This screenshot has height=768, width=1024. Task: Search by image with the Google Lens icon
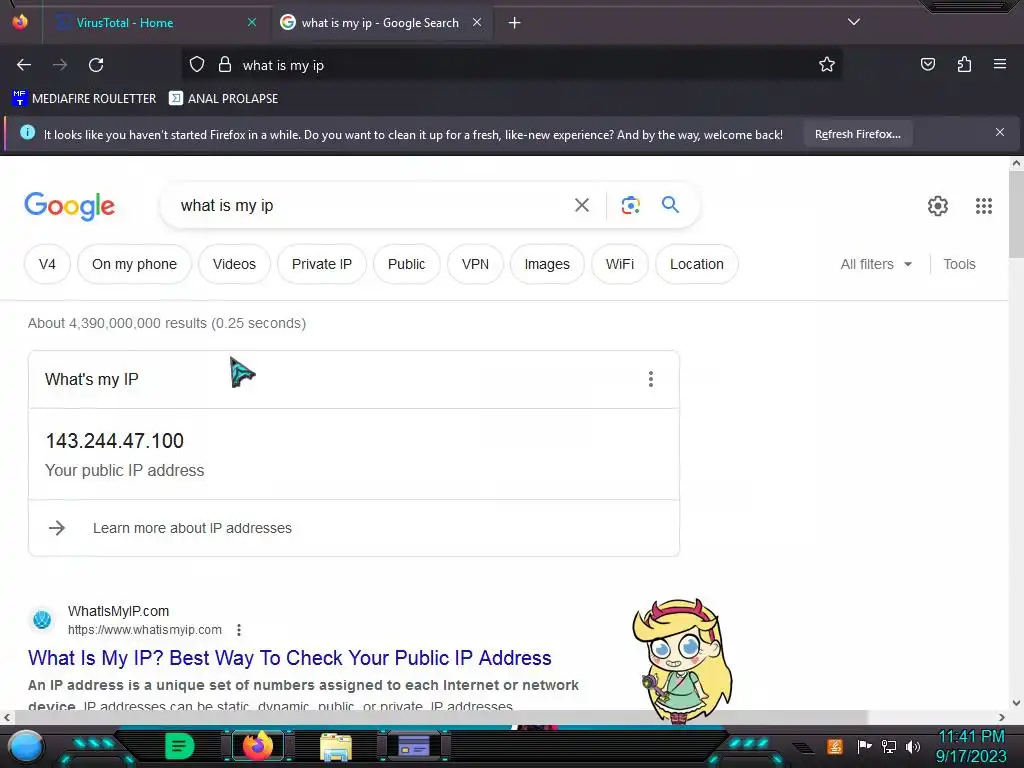click(630, 205)
